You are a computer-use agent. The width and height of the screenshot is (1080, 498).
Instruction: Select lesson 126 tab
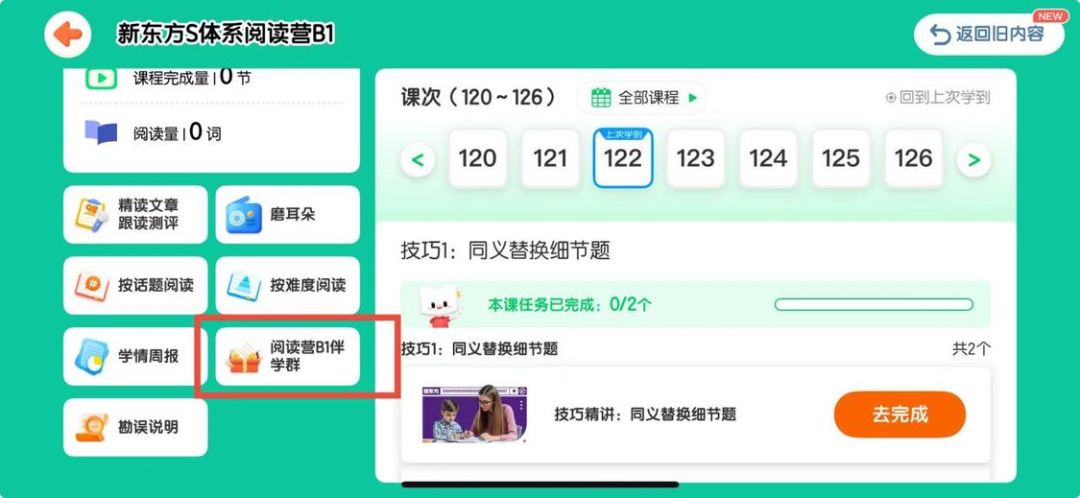click(913, 158)
